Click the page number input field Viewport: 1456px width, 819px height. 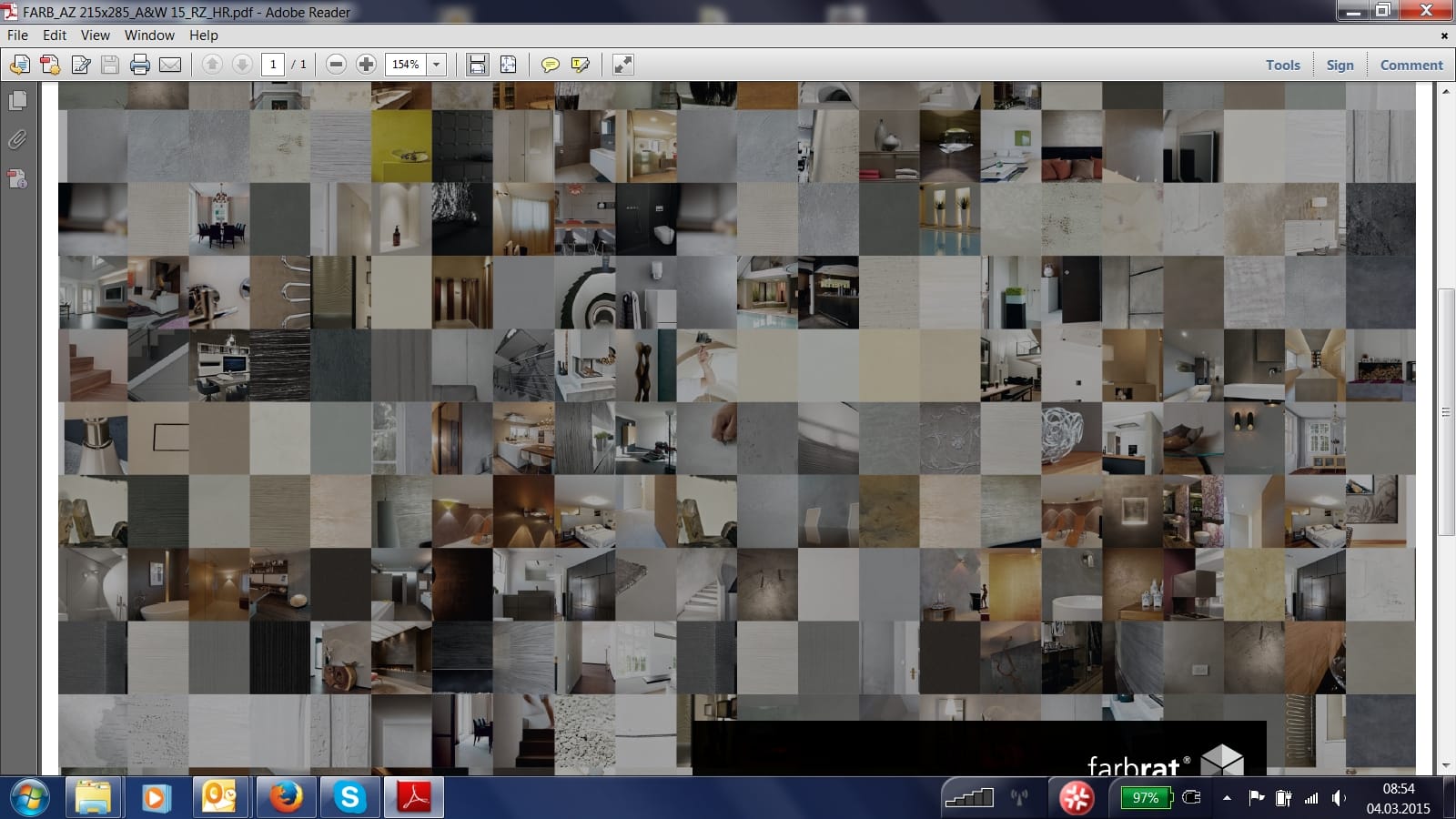(x=273, y=65)
